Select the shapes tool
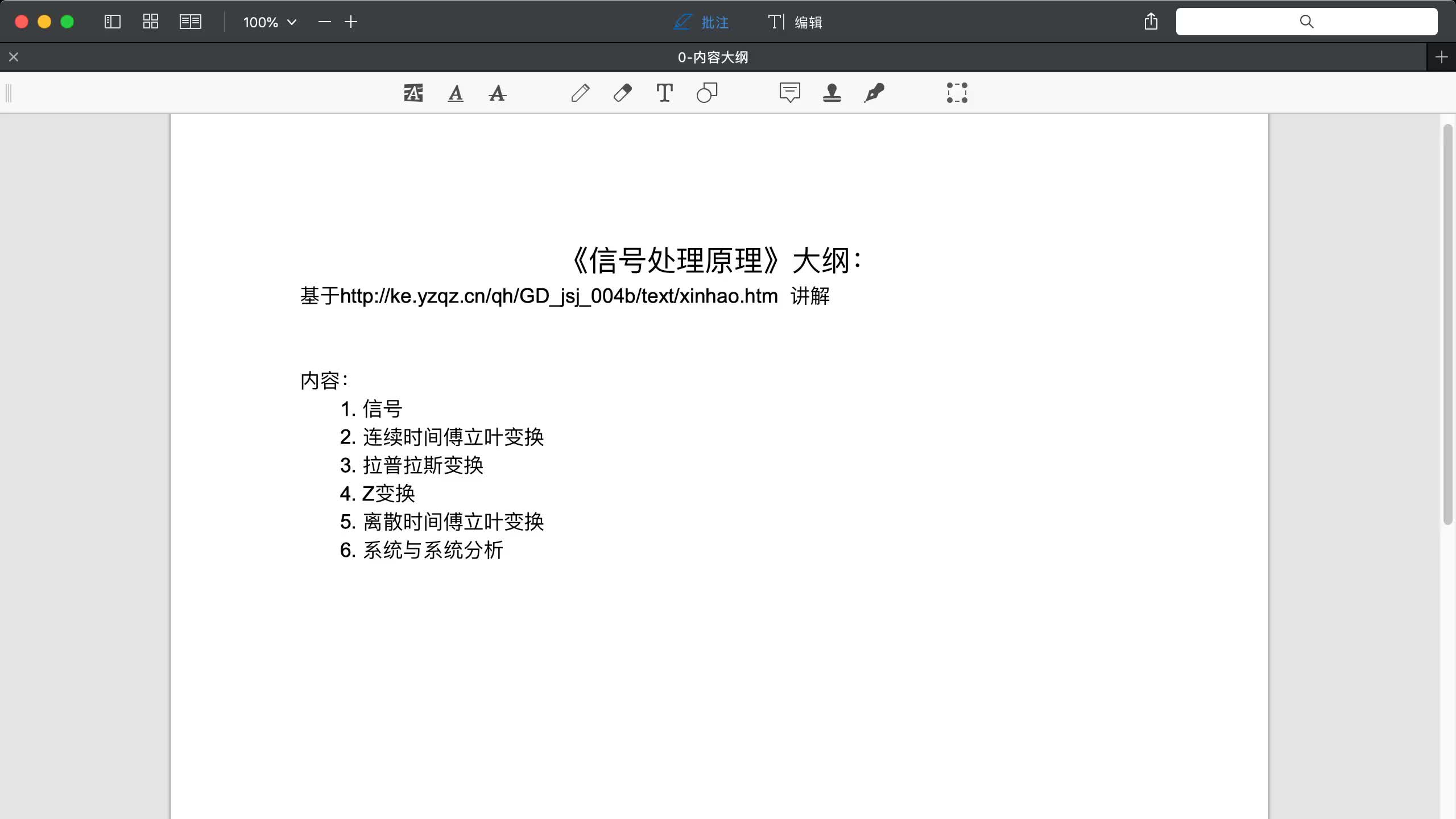 707,93
